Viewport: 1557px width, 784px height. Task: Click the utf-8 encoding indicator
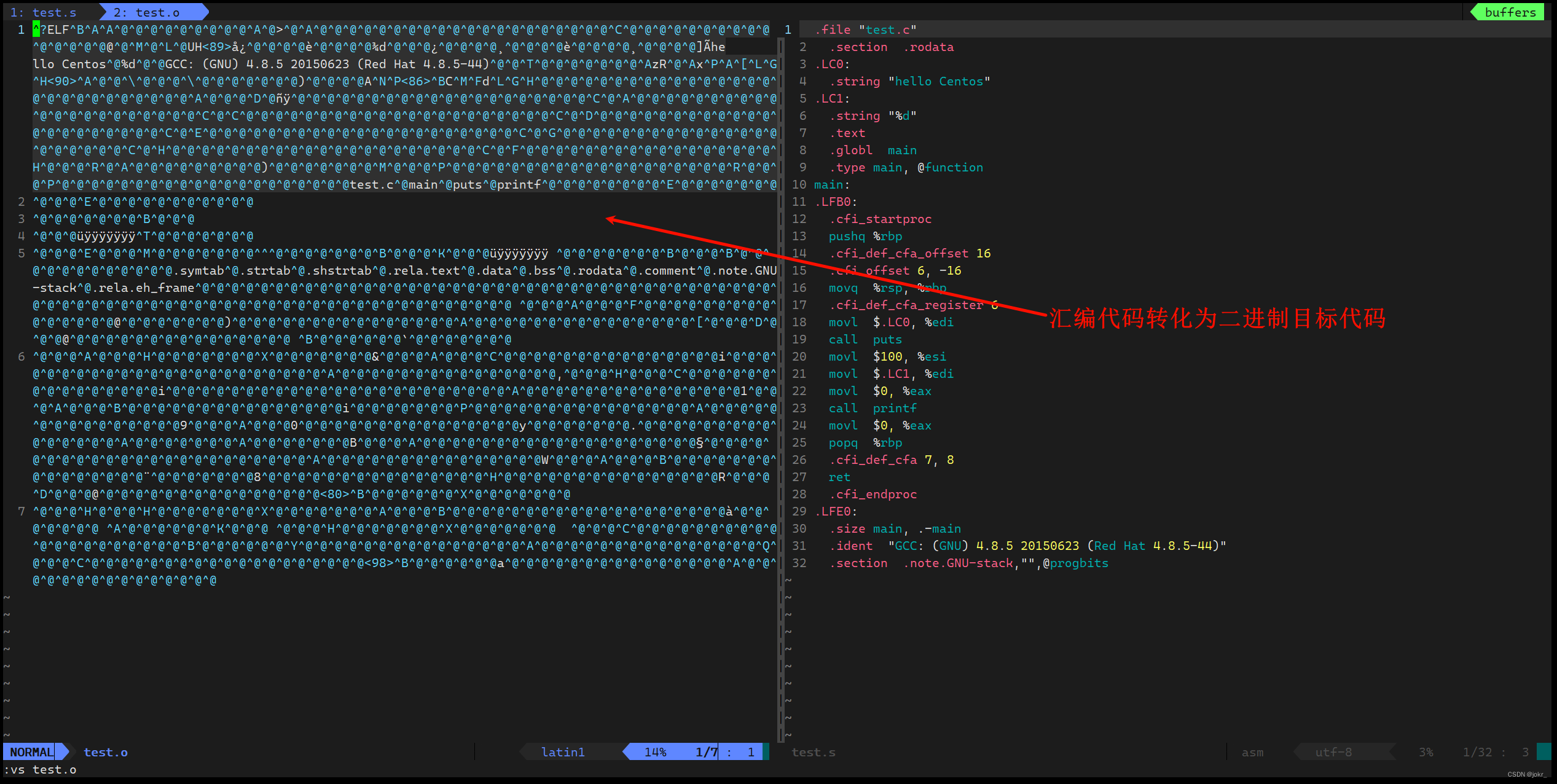click(x=1333, y=752)
